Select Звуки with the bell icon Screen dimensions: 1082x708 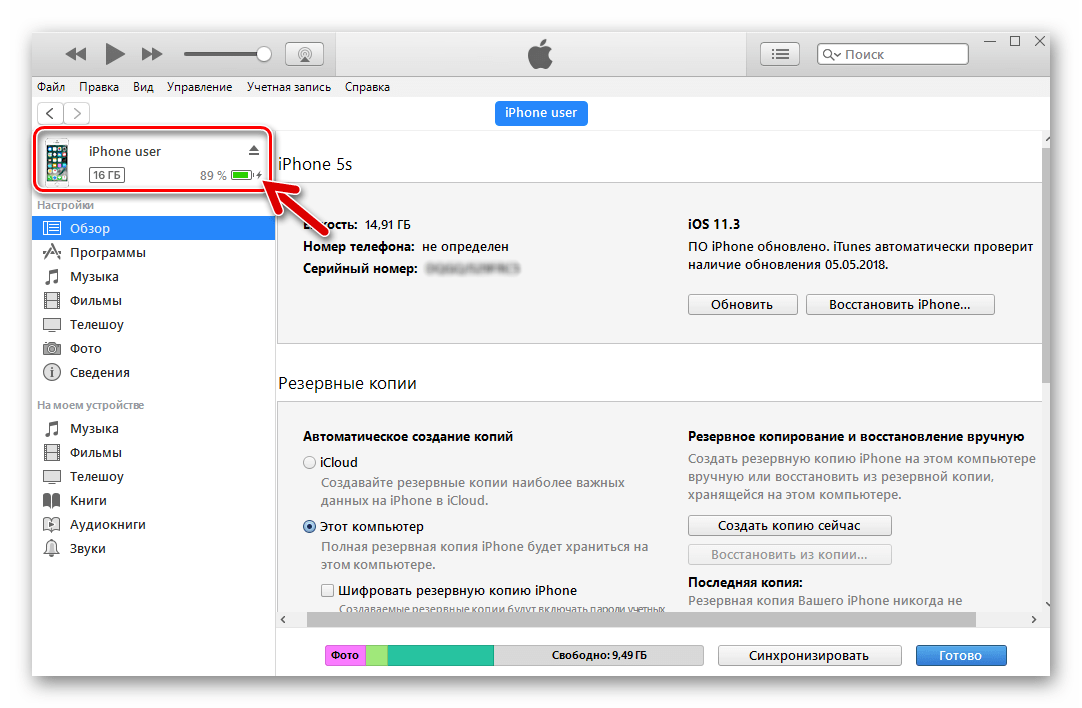click(x=87, y=549)
